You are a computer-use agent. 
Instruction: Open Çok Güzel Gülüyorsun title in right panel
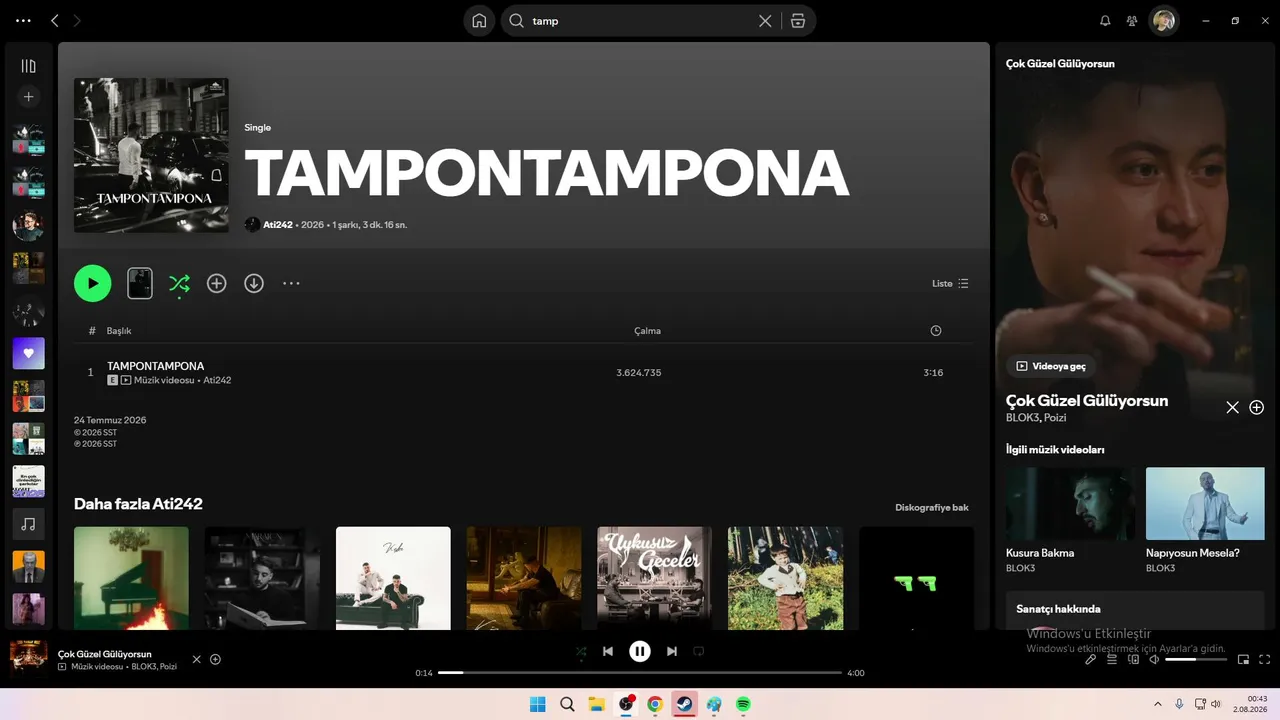click(1087, 400)
